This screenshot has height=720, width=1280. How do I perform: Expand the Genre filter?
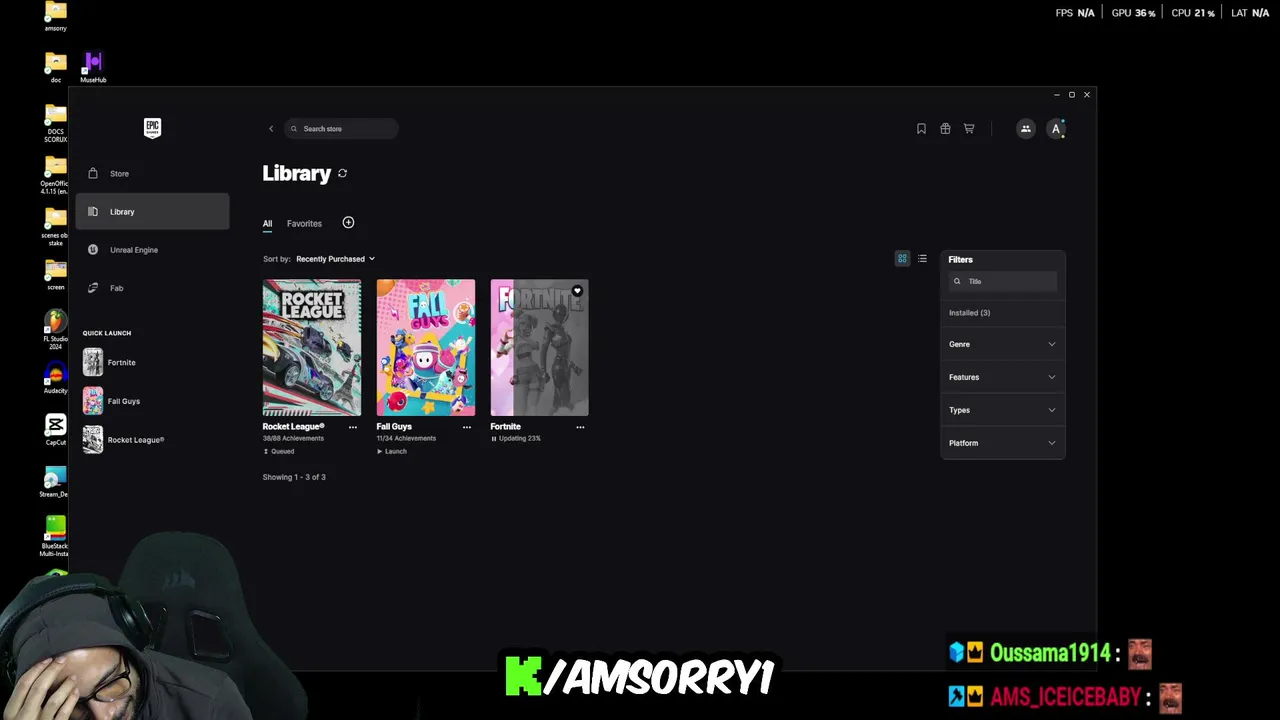[1002, 344]
